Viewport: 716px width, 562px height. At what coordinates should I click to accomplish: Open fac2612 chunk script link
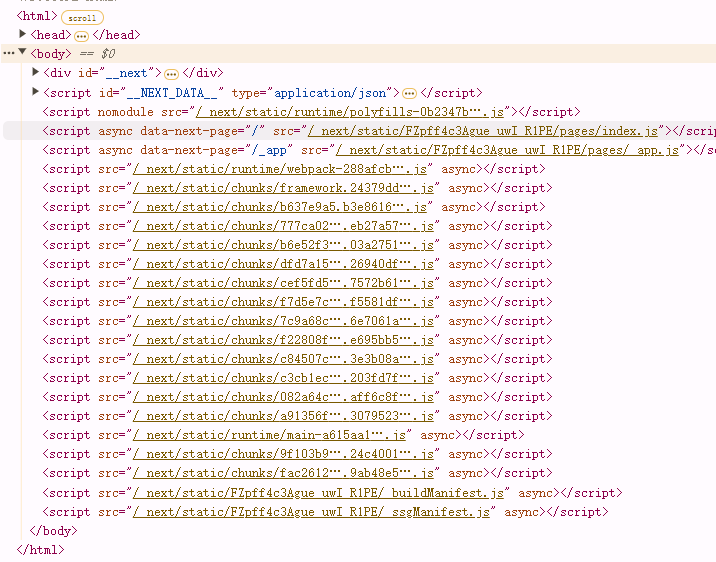tap(283, 473)
